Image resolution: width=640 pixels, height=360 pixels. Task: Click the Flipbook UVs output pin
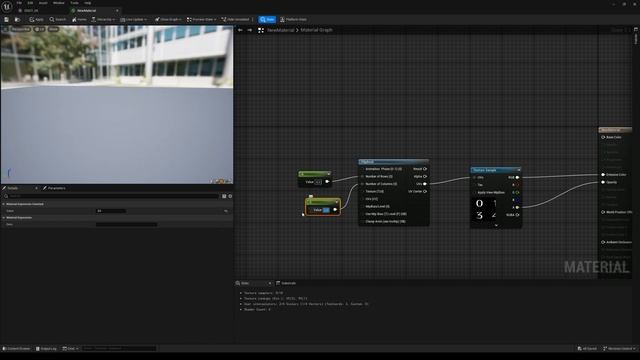[425, 184]
